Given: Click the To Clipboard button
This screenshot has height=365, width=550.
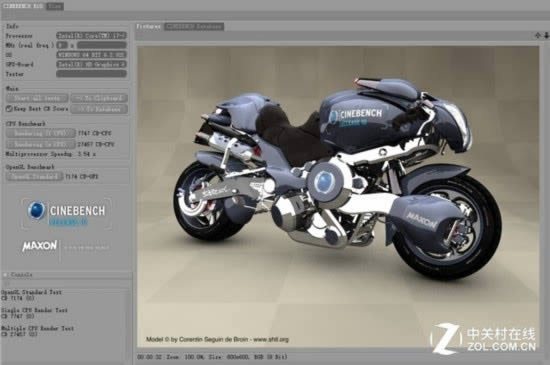Looking at the screenshot, I should [99, 98].
